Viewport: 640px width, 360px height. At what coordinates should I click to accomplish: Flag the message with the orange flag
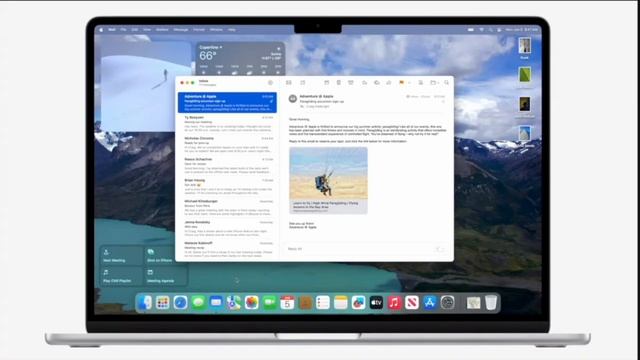402,83
